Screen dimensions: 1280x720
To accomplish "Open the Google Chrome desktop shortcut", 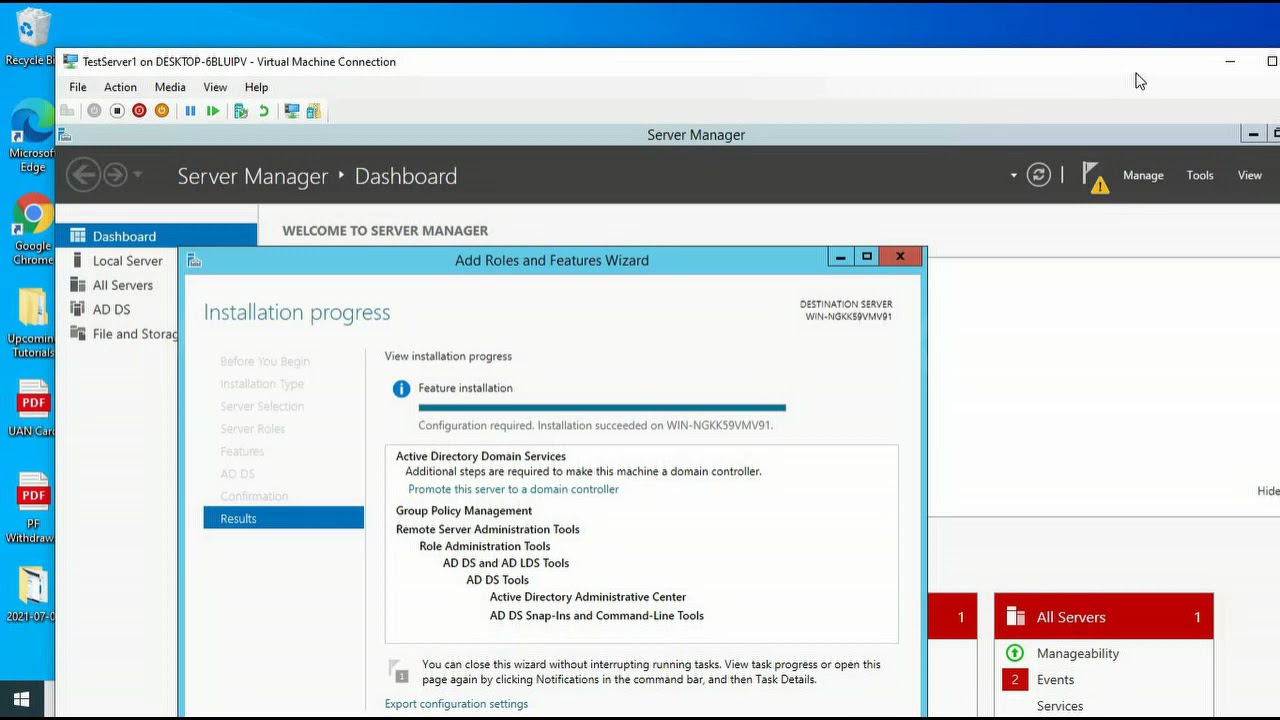I will (x=32, y=231).
